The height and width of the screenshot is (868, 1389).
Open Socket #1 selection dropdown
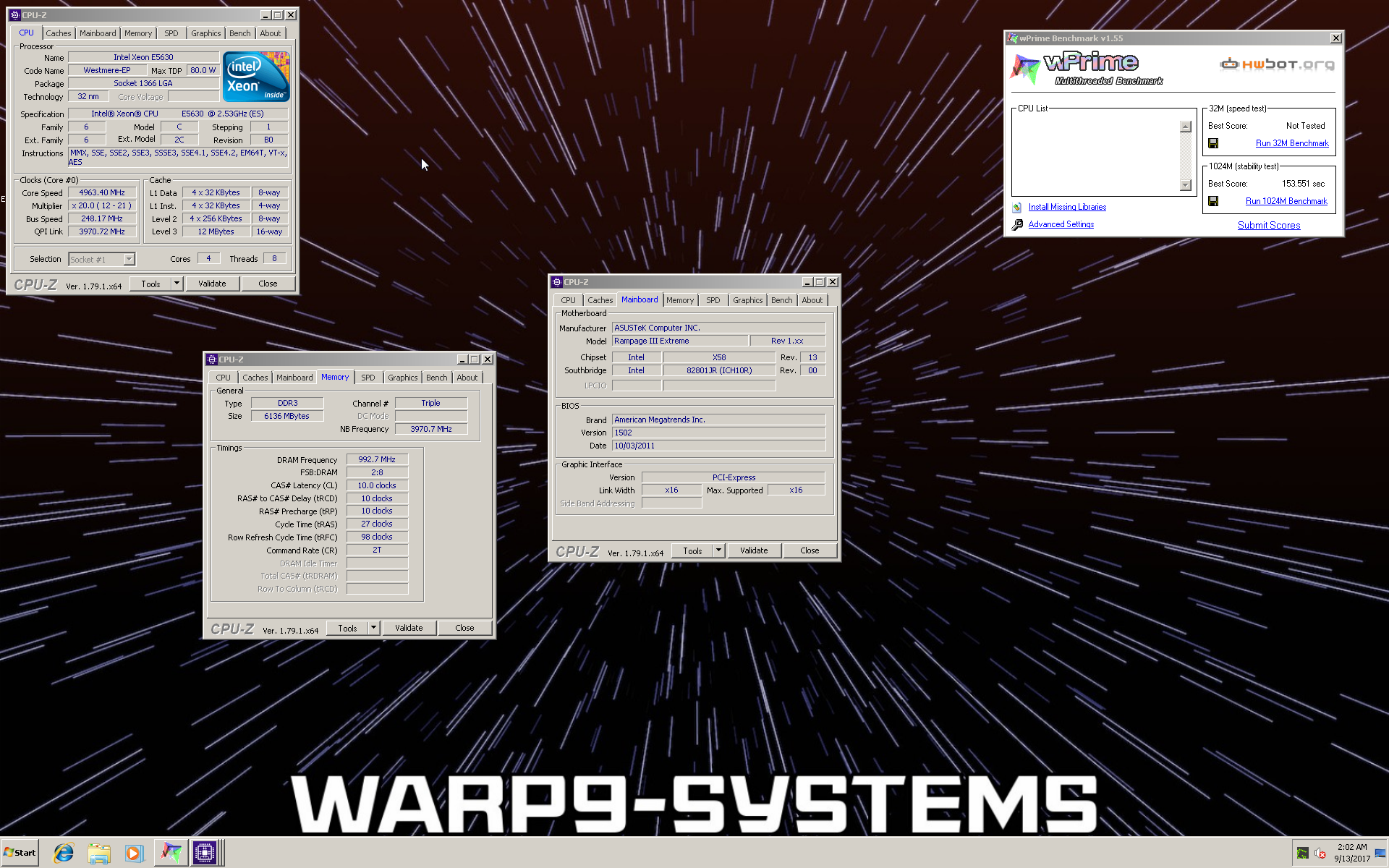pyautogui.click(x=129, y=259)
